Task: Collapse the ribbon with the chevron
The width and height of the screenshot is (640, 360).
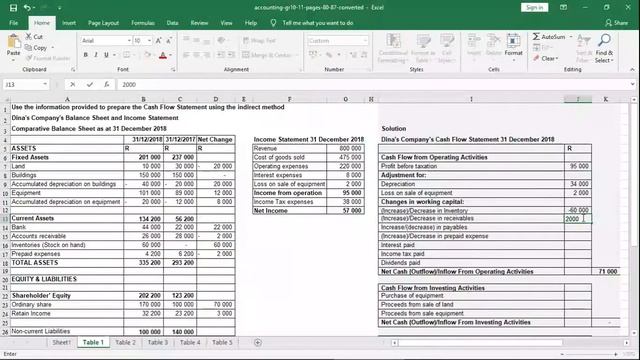Action: pos(632,70)
